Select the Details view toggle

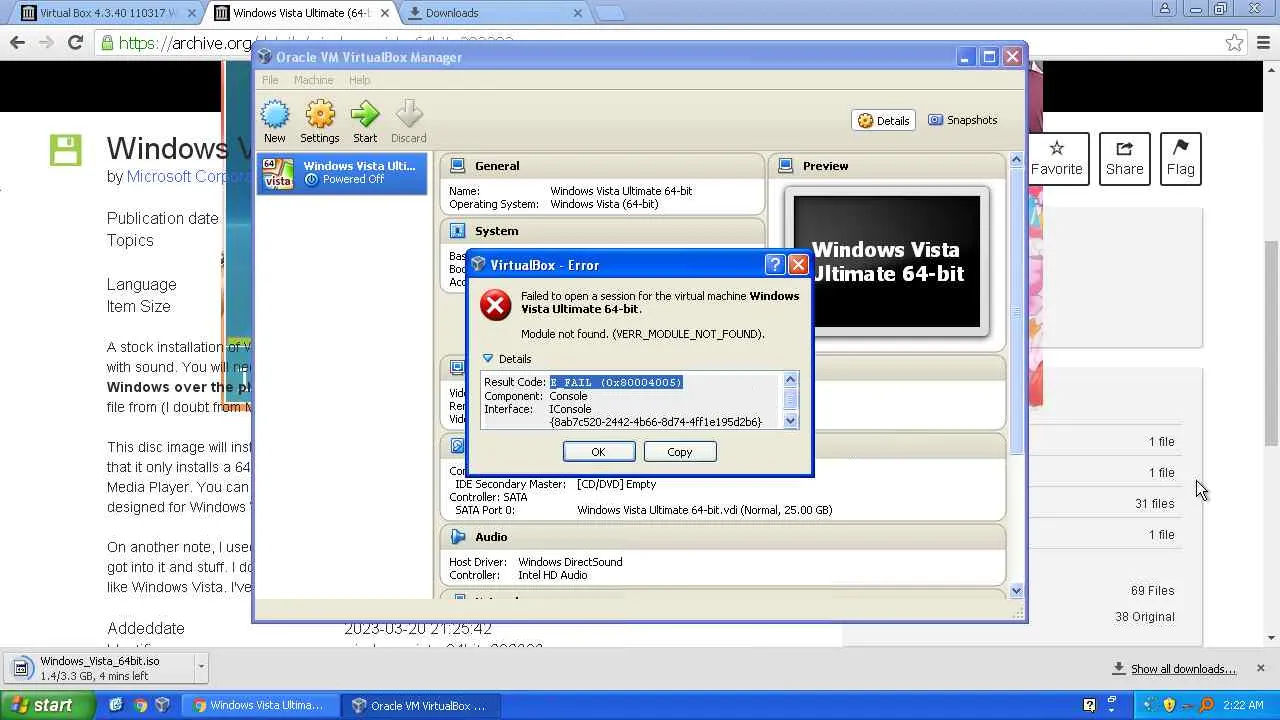tap(884, 120)
